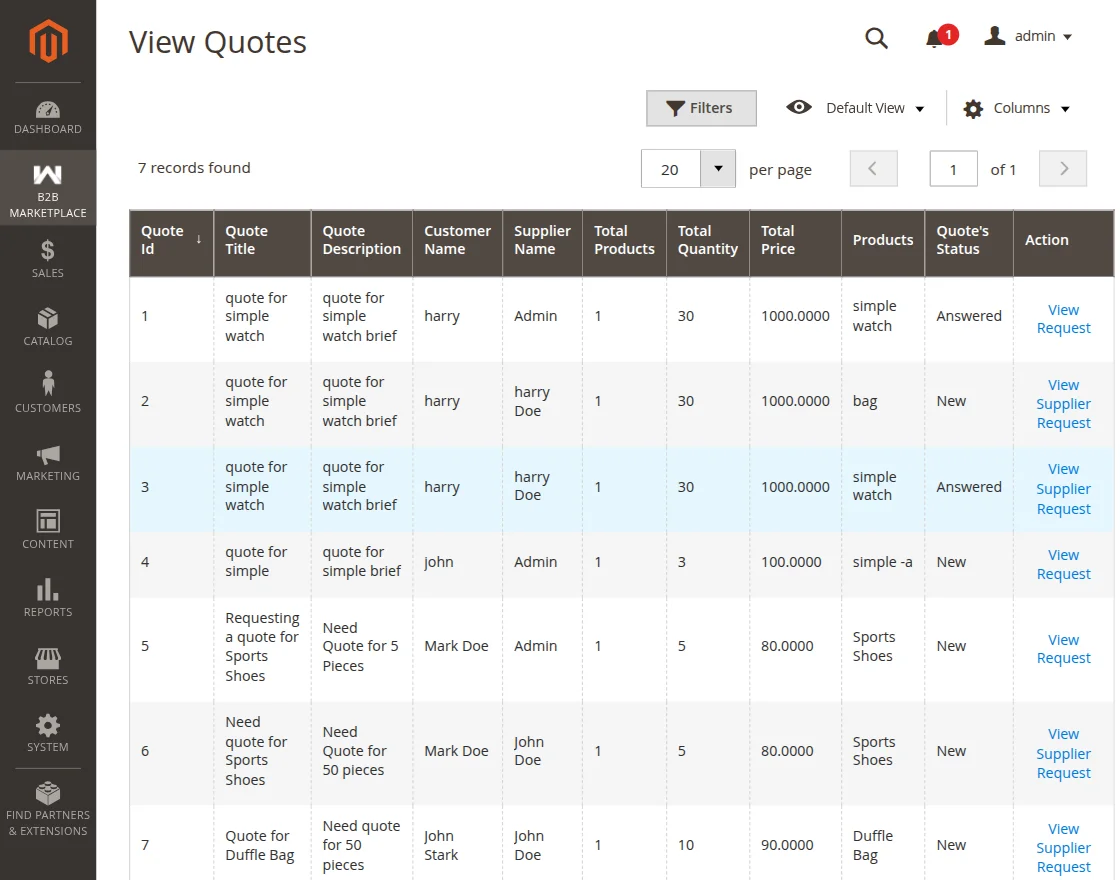Open the Catalog sidebar icon

pos(47,323)
